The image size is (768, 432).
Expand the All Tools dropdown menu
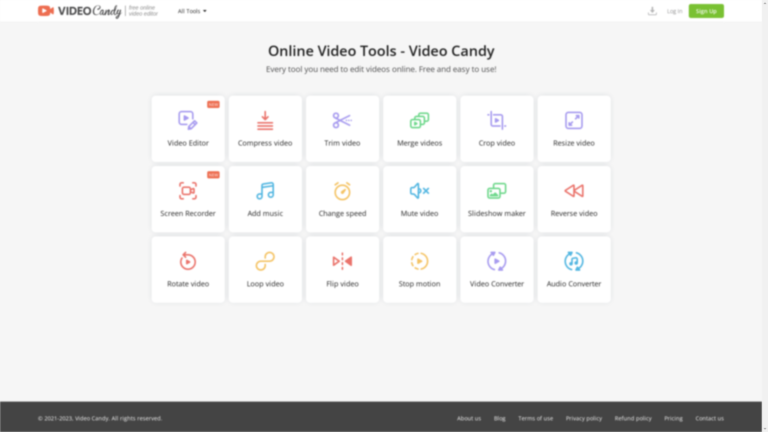tap(192, 11)
